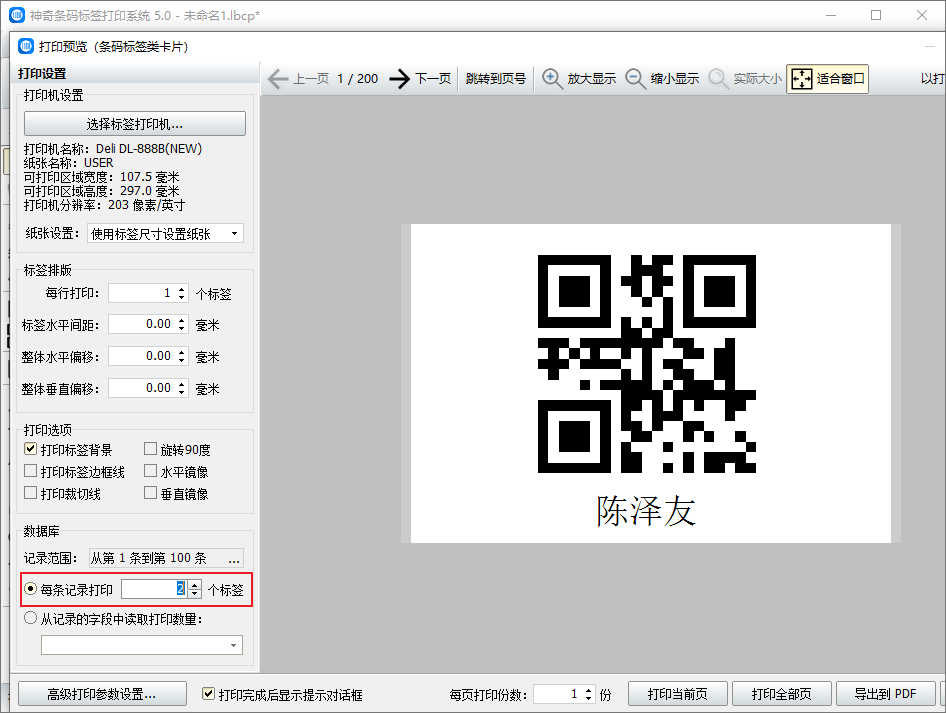
Task: Adjust the 每页打印份数 stepper arrows
Action: (589, 694)
